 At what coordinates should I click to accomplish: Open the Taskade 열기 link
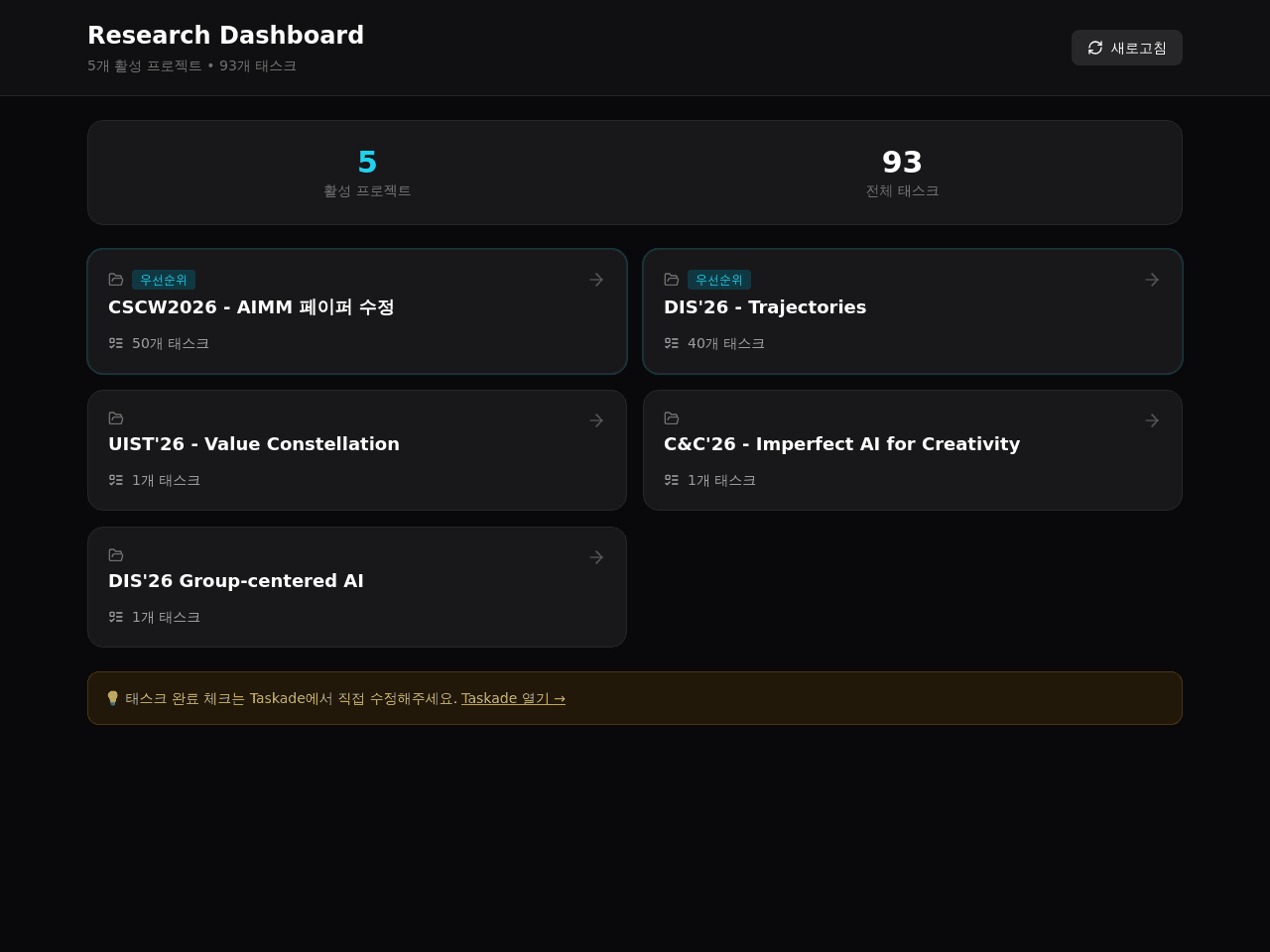coord(513,698)
